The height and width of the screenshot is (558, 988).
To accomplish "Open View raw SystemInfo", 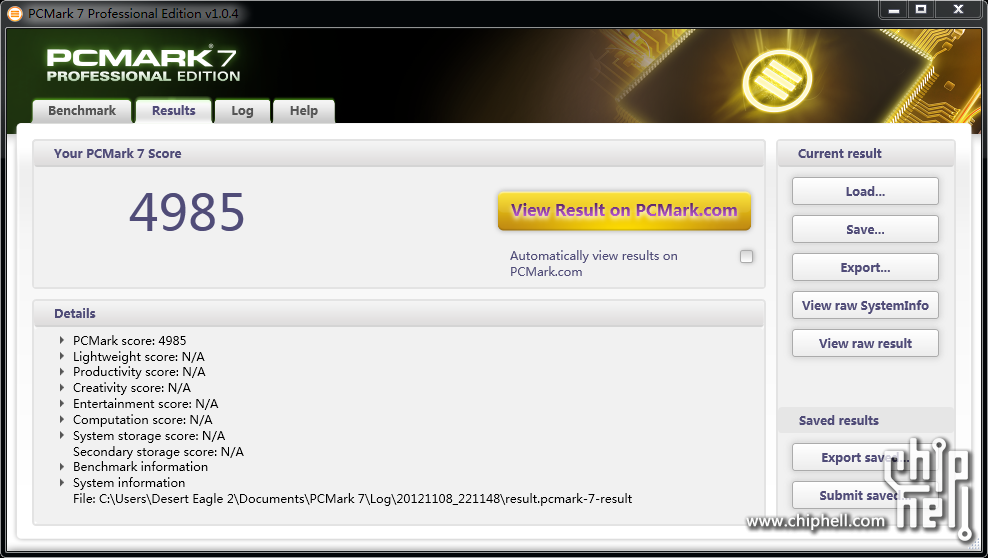I will click(x=865, y=305).
